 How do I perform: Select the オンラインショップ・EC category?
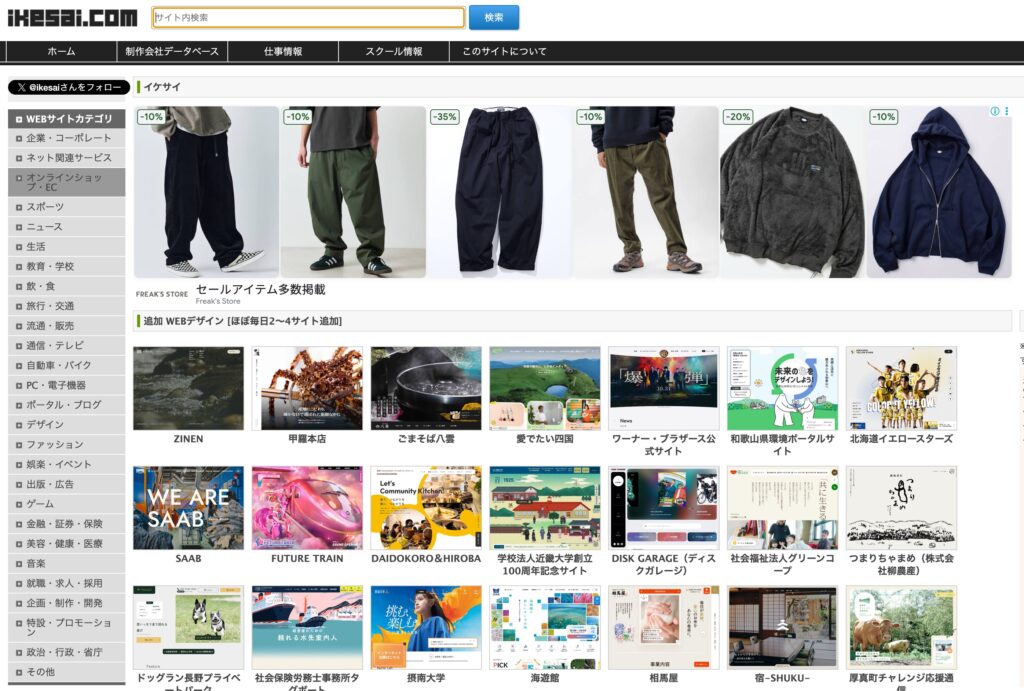[x=68, y=182]
